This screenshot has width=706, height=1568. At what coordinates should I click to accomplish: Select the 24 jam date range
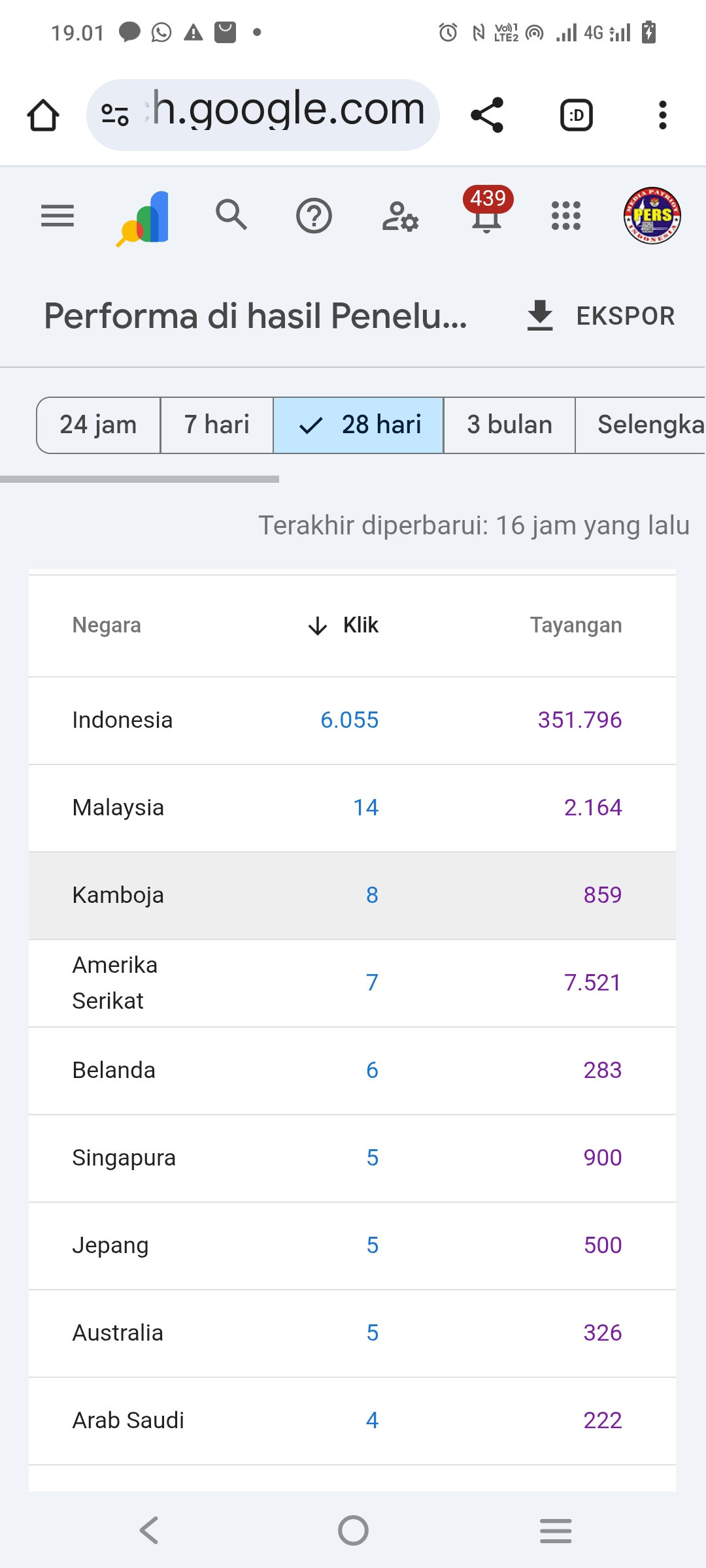coord(98,425)
